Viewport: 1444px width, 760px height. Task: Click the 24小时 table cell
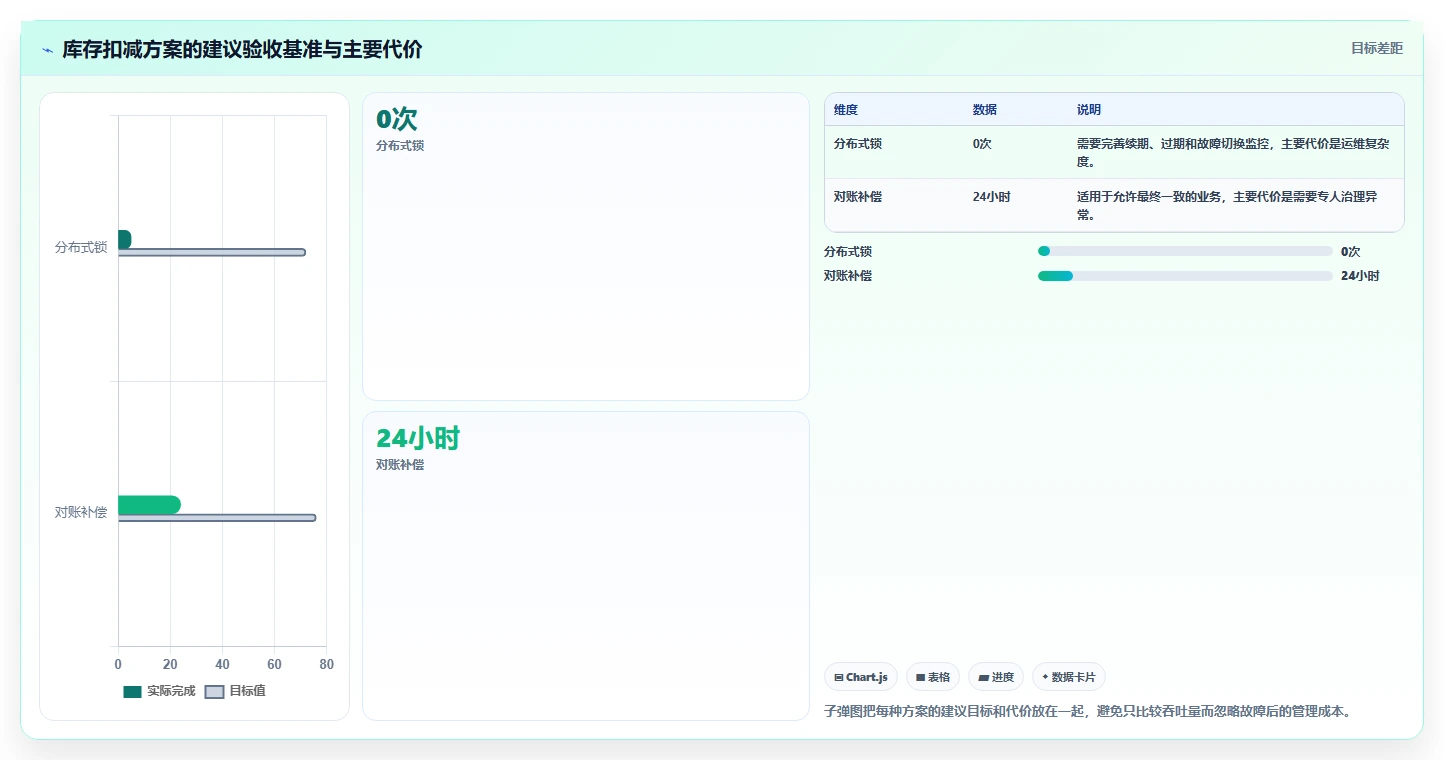pyautogui.click(x=992, y=197)
